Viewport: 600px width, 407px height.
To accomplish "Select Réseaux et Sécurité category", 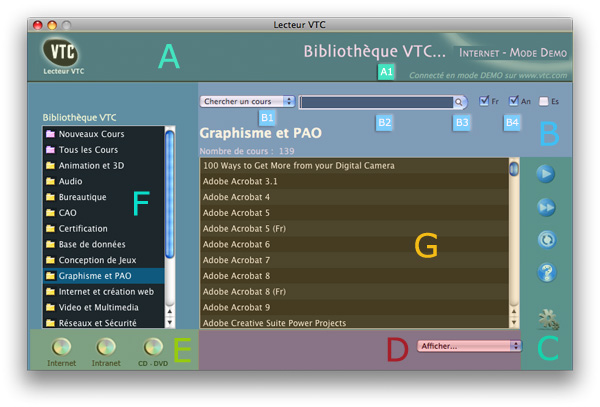I will pyautogui.click(x=104, y=322).
